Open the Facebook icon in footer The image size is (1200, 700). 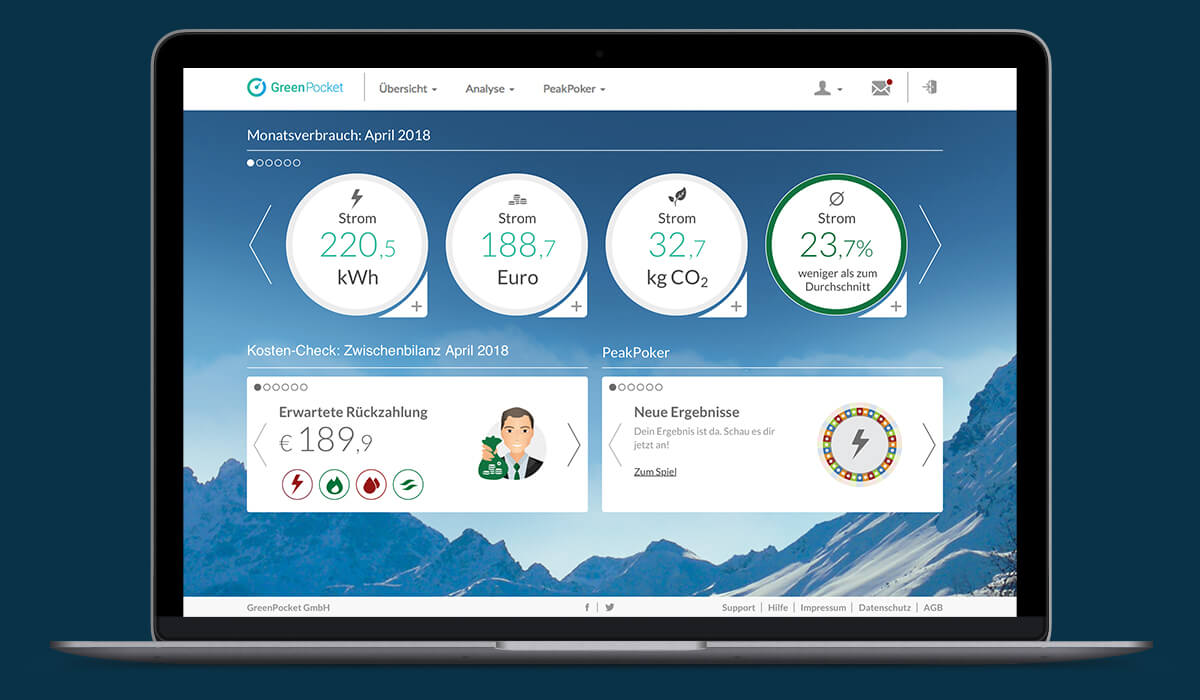click(x=587, y=607)
